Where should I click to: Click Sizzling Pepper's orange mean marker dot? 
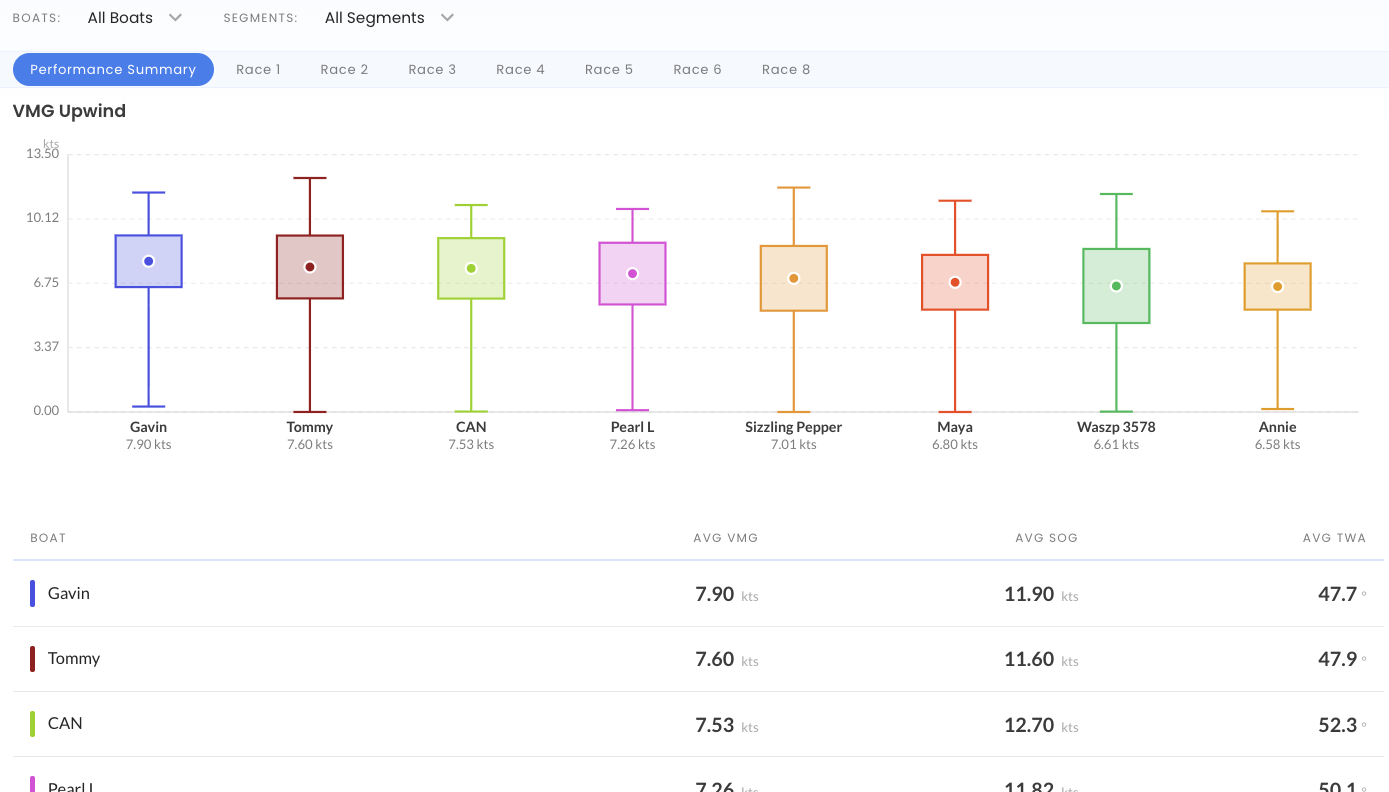point(794,278)
